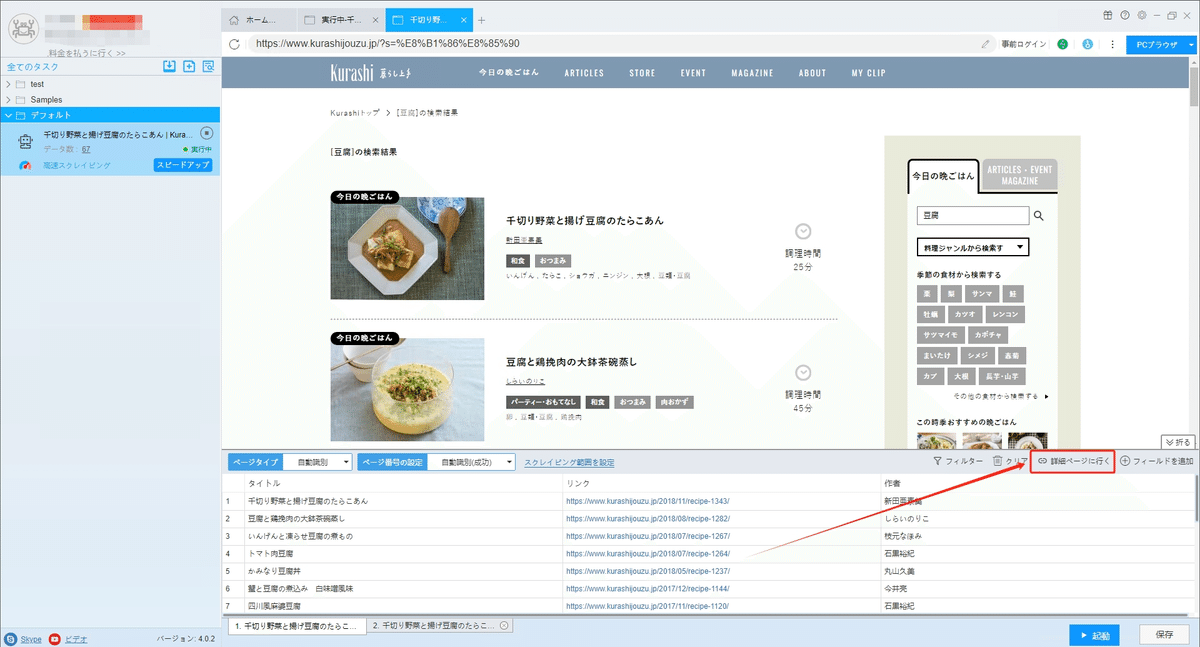Screen dimensions: 1200x647
Task: Click the video icon next to ビデオ
Action: coord(55,638)
